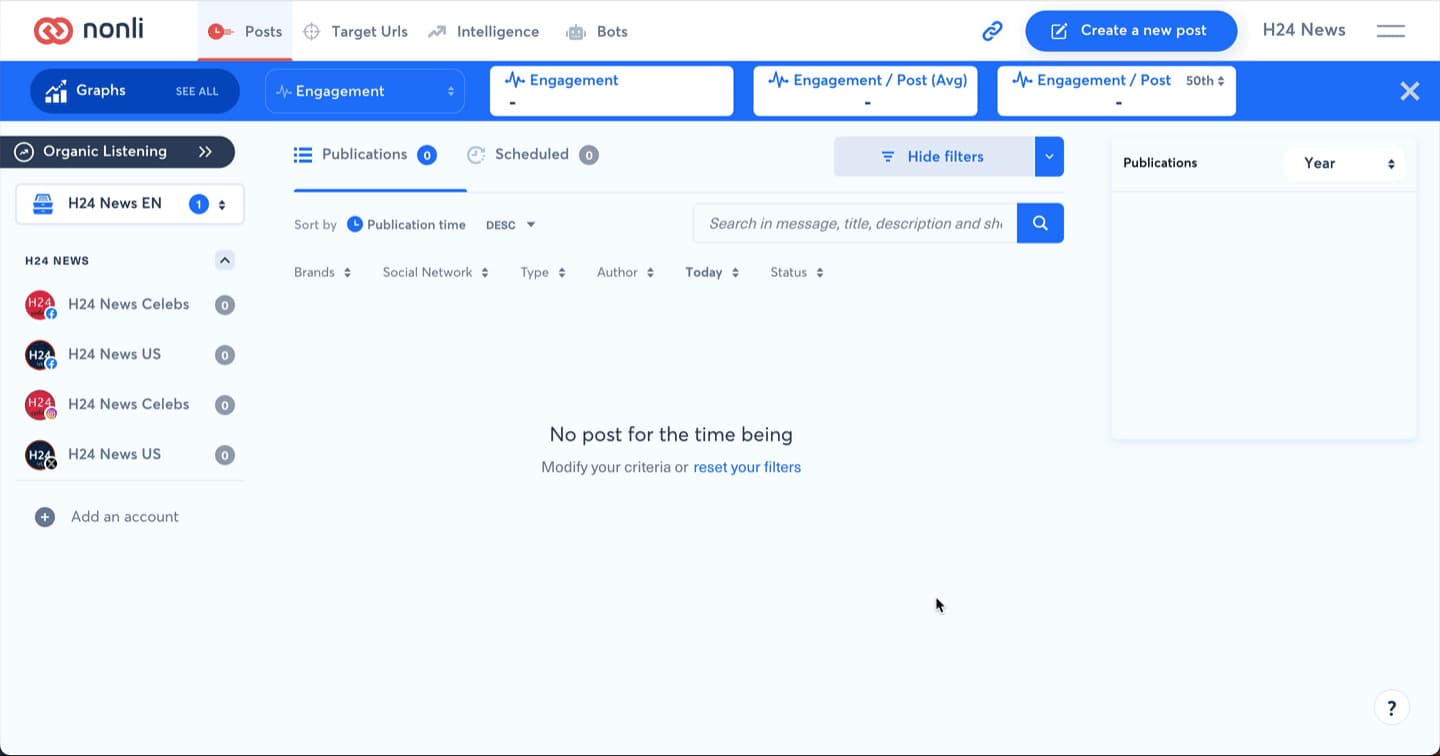Click the Hide filters funnel icon
The height and width of the screenshot is (756, 1440).
pyautogui.click(x=888, y=157)
